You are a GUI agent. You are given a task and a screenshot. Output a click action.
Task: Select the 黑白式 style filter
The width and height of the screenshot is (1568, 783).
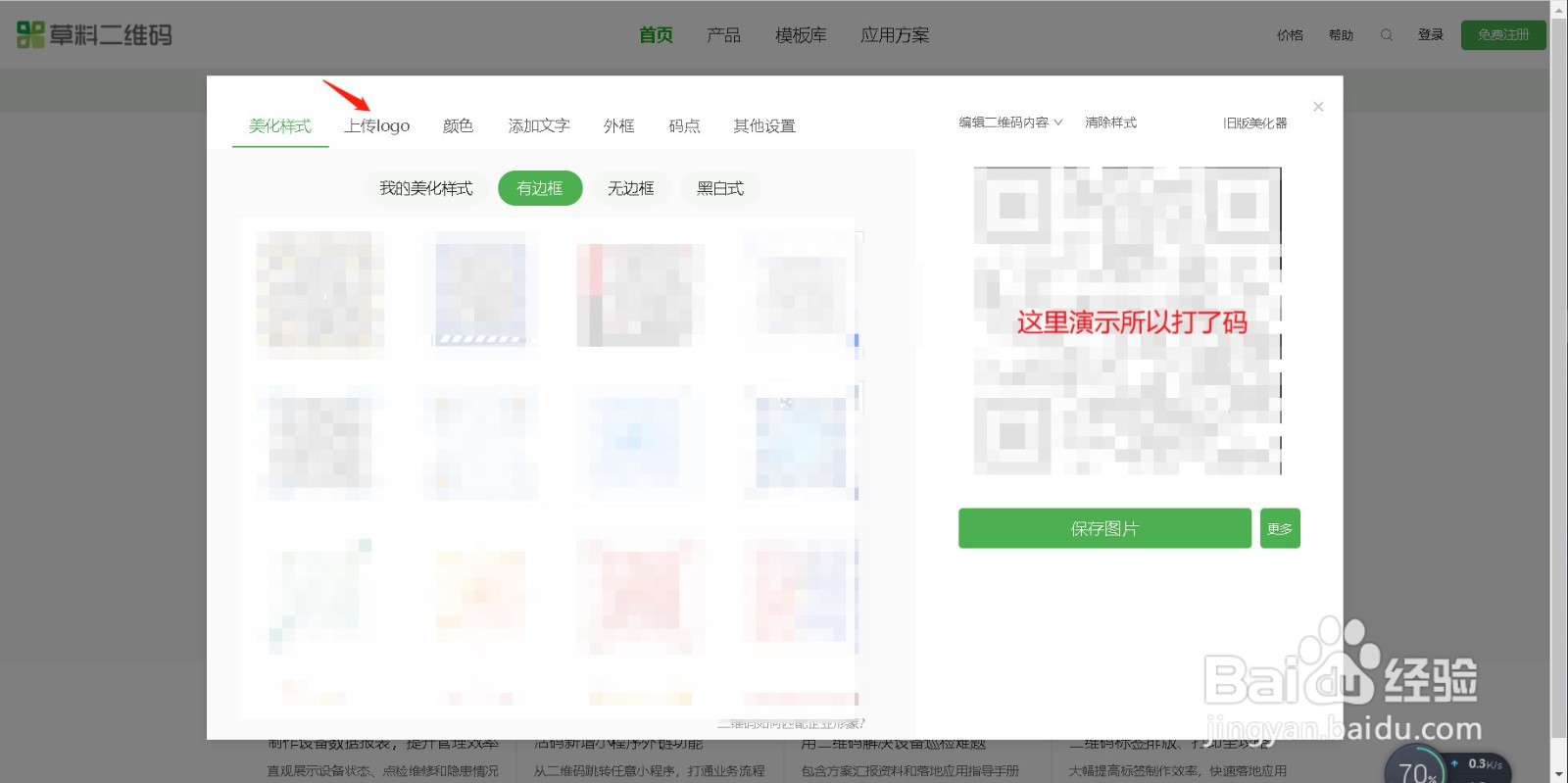point(720,188)
